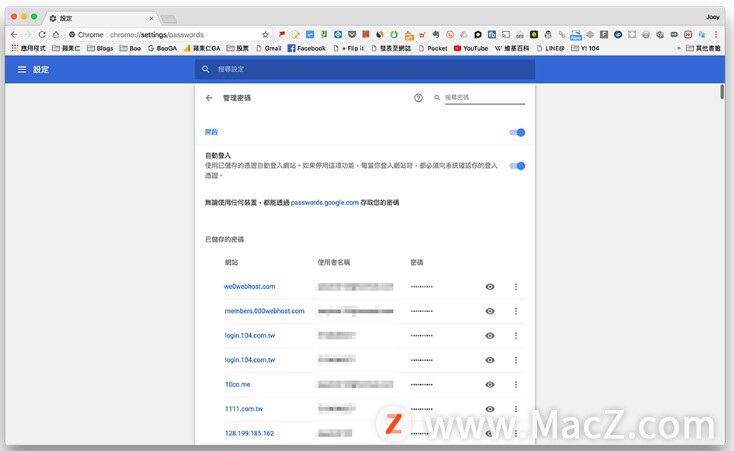Expand the 股票 bookmark folder
734x451 pixels.
[238, 48]
